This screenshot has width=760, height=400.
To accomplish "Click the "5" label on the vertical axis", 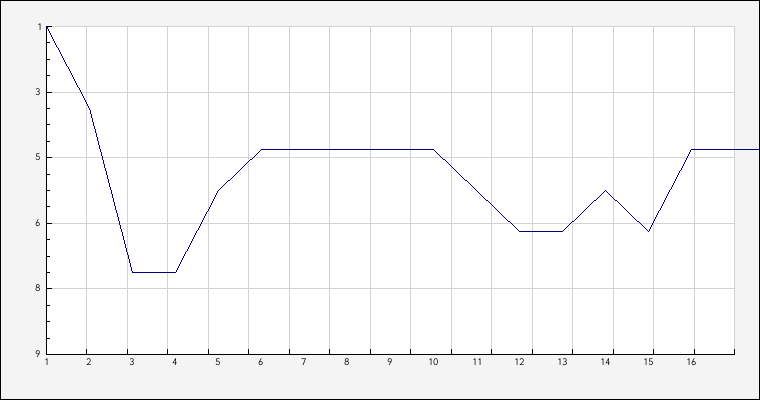I will pyautogui.click(x=38, y=158).
